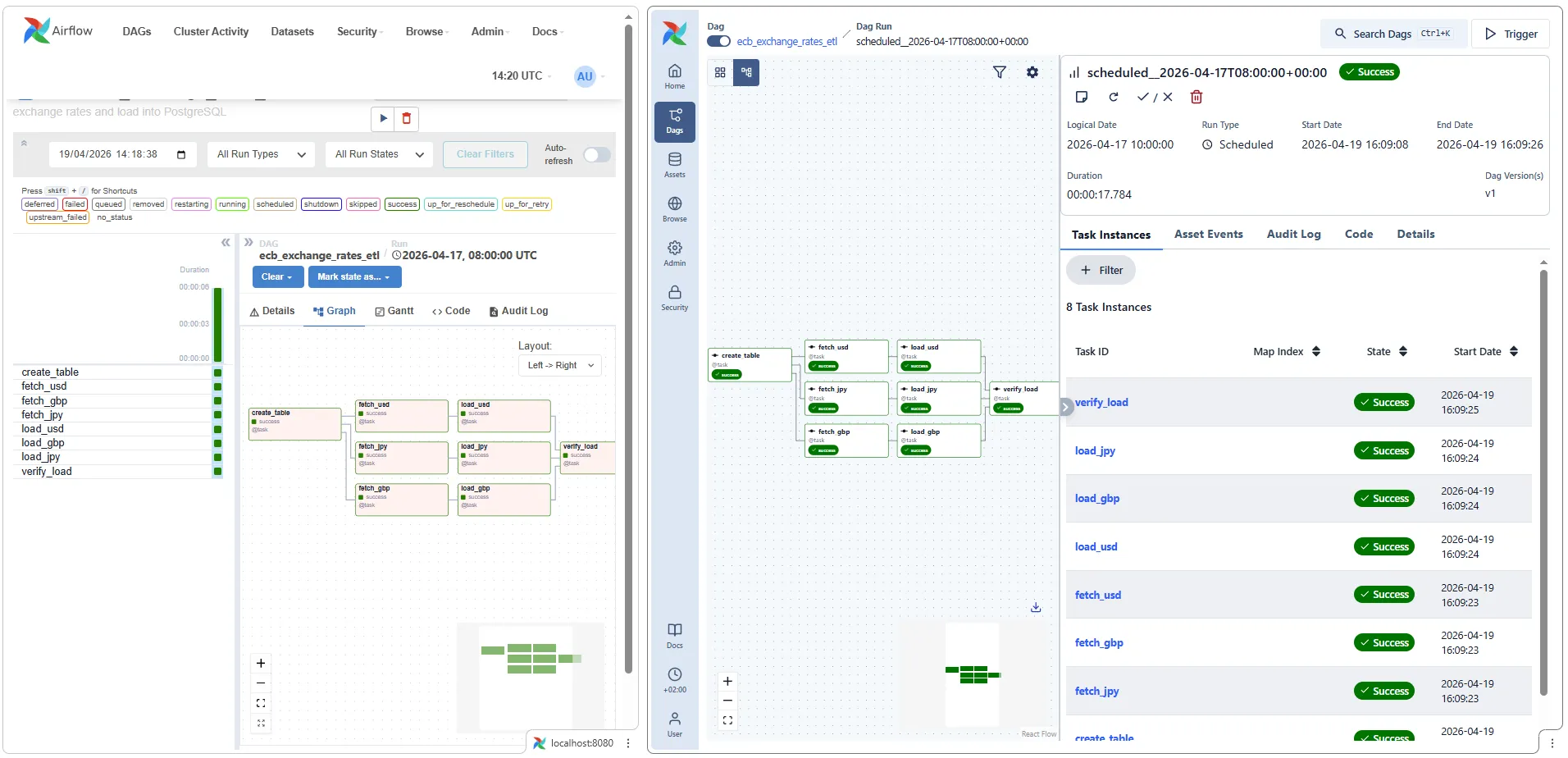This screenshot has height=758, width=1568.
Task: Click the Trigger button
Action: [1509, 34]
